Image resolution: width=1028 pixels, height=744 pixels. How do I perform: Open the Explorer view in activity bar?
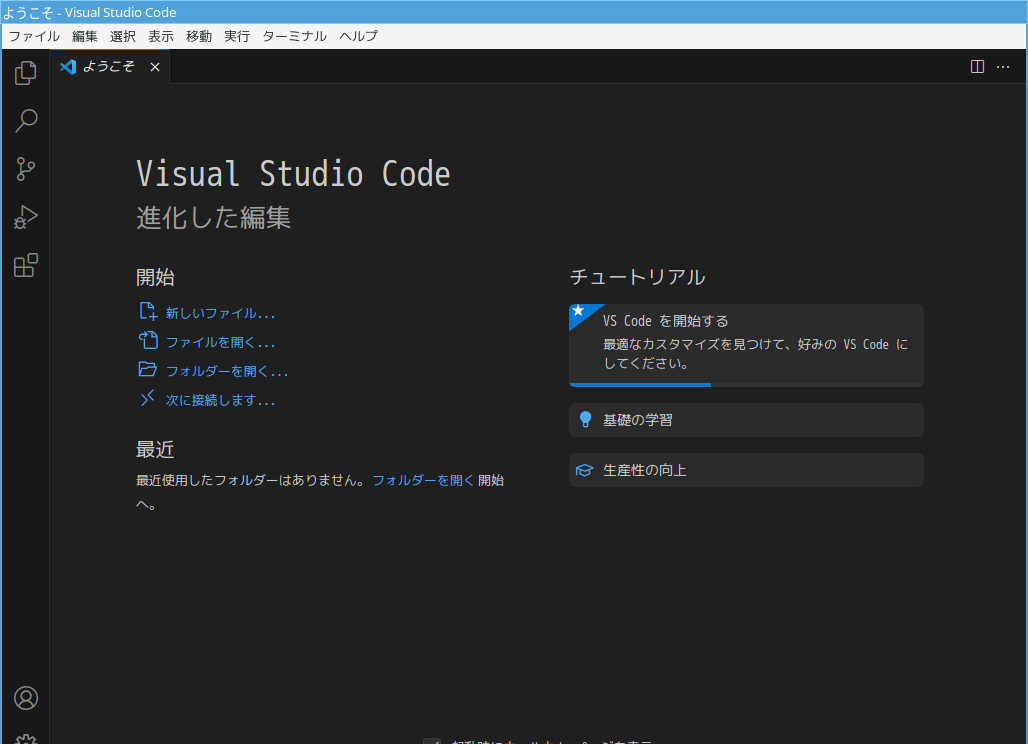[26, 73]
